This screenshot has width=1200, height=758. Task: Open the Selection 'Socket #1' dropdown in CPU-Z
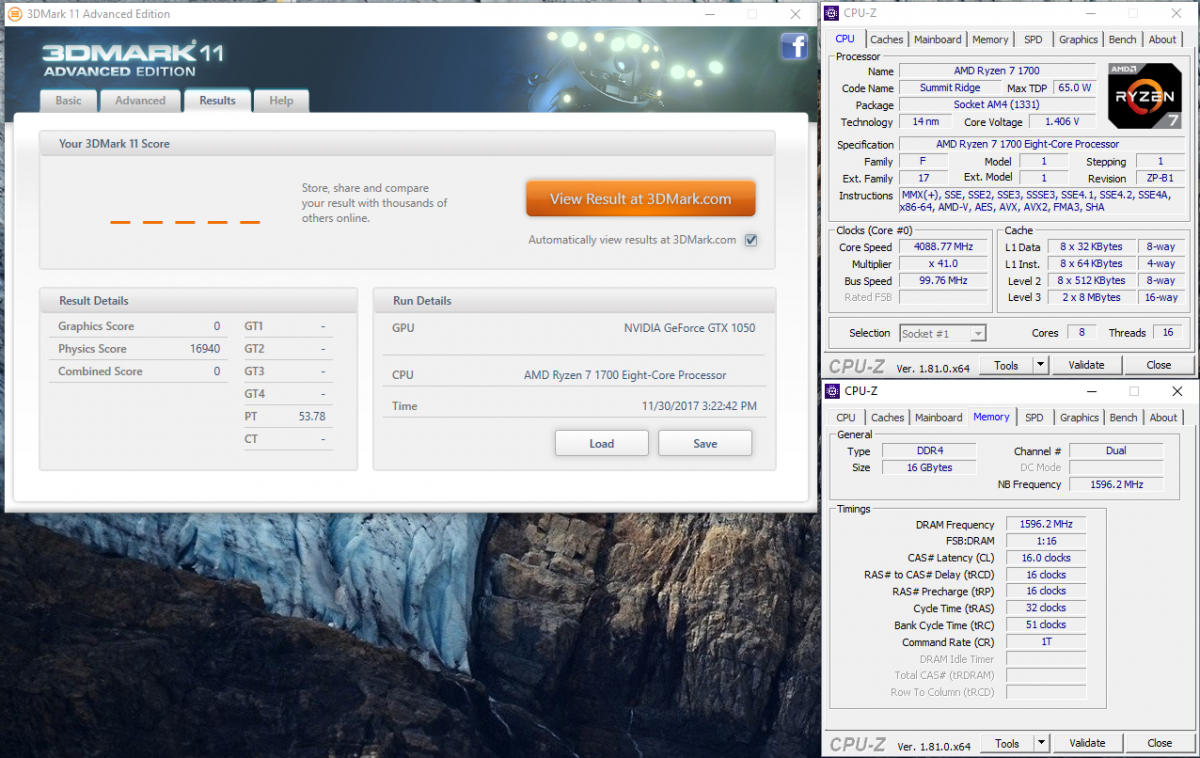pyautogui.click(x=943, y=333)
